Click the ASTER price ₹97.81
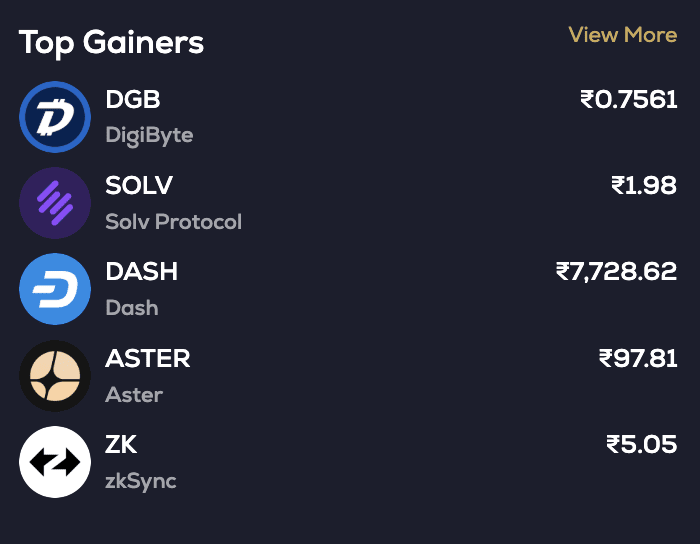The width and height of the screenshot is (700, 544). pos(638,358)
